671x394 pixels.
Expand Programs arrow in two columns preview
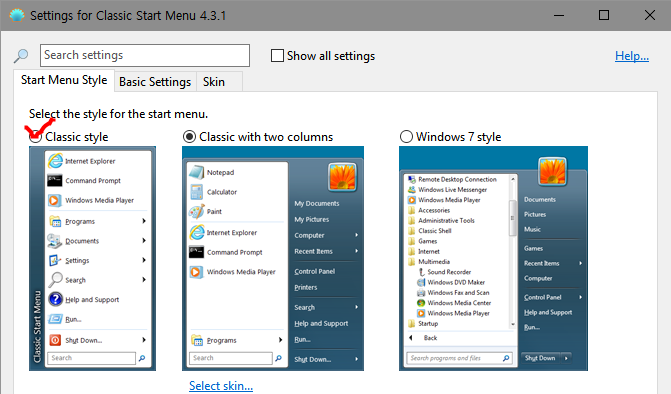point(280,340)
